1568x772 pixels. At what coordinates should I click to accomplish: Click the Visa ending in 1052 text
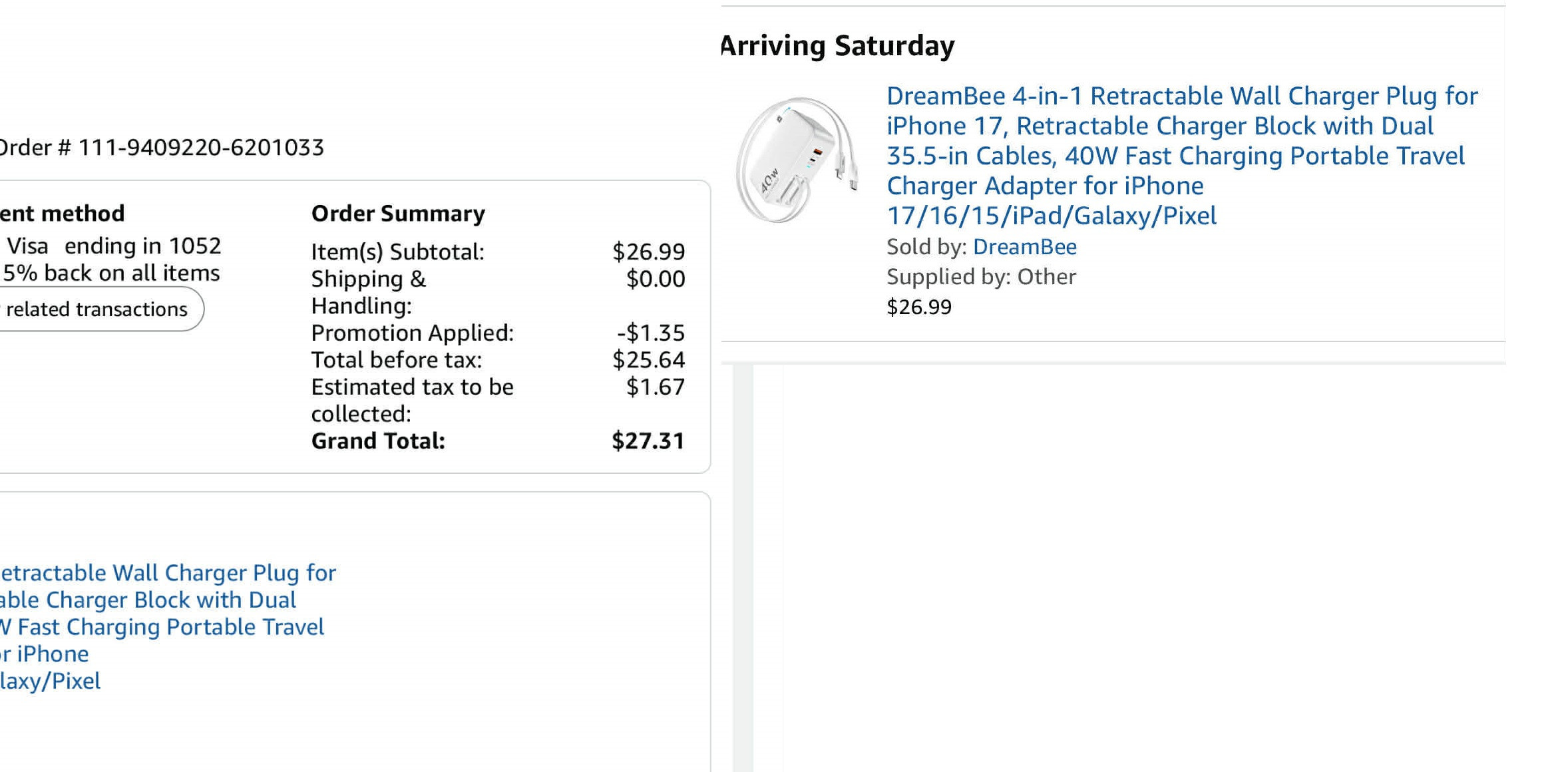[114, 246]
